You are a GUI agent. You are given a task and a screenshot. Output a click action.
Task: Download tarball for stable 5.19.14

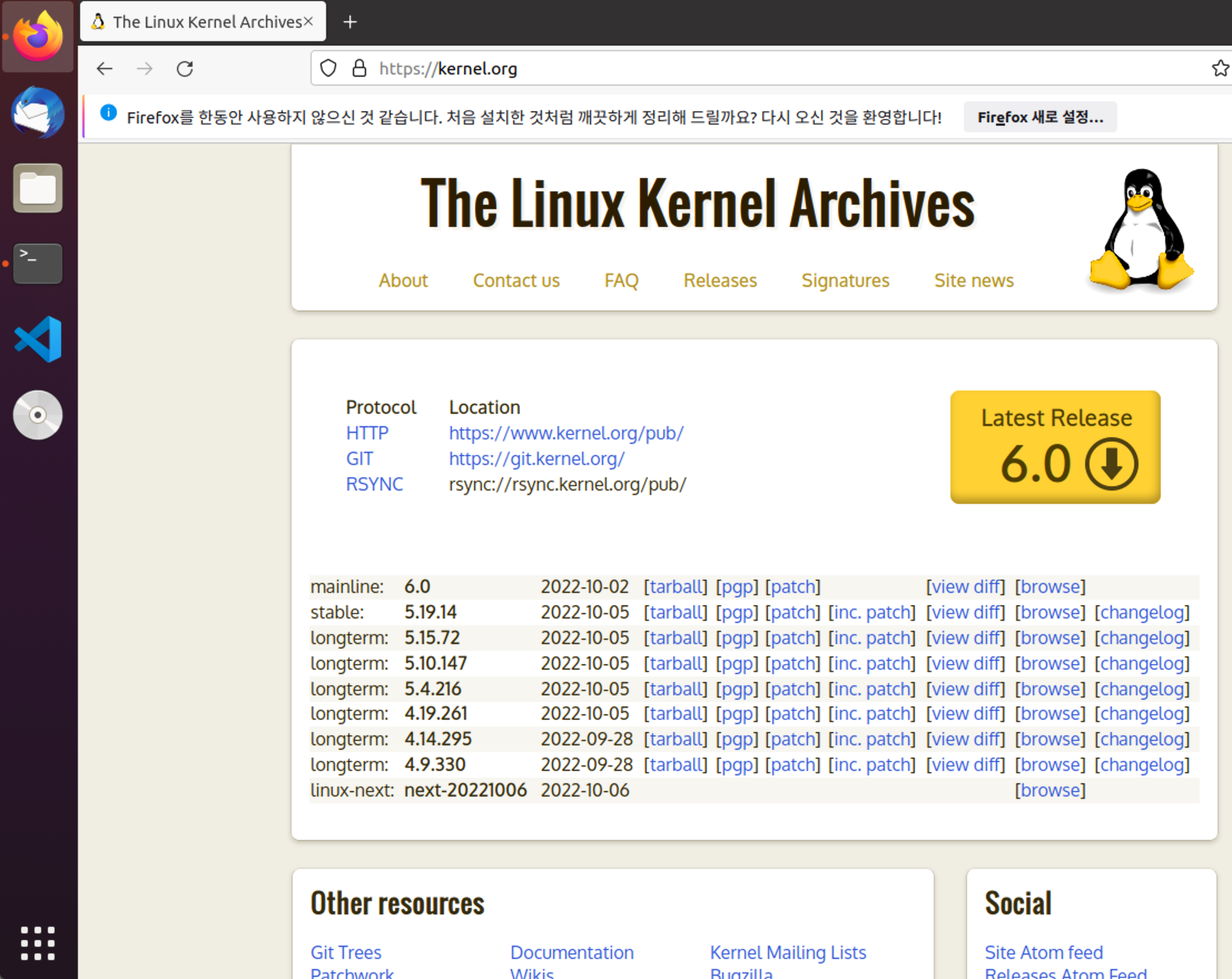[x=676, y=612]
